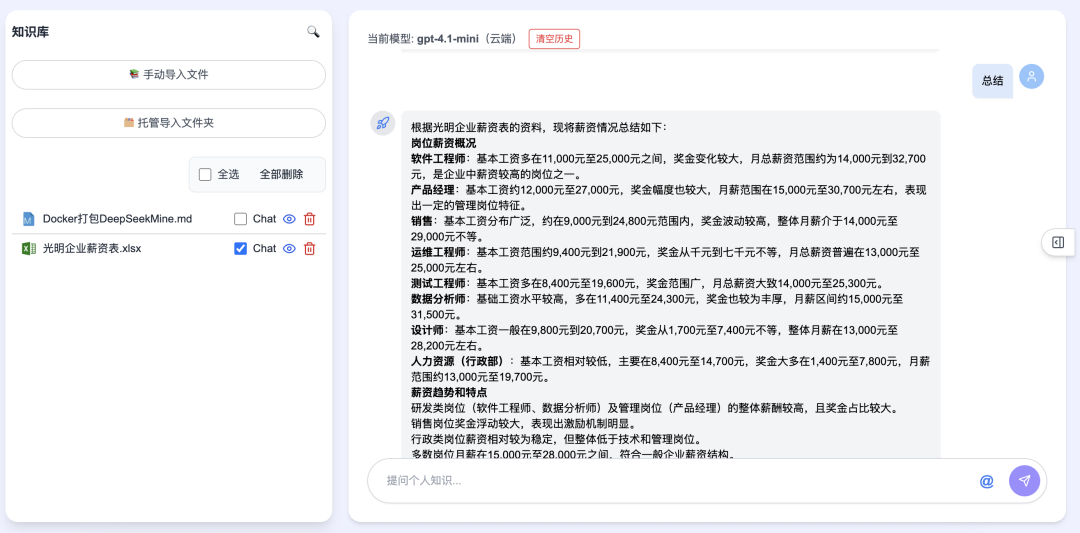Click the bold 软件工程师 text in the reply
1080x533 pixels.
coord(438,158)
